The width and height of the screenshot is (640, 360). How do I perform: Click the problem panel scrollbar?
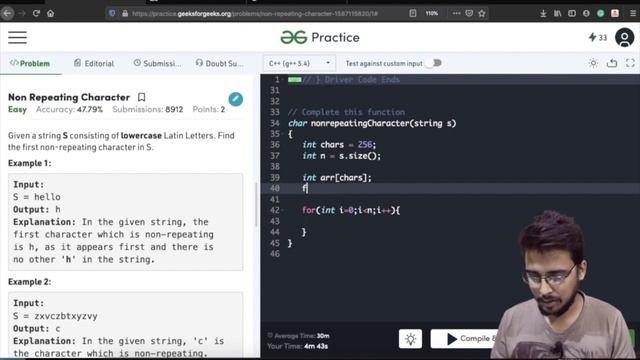[x=256, y=204]
